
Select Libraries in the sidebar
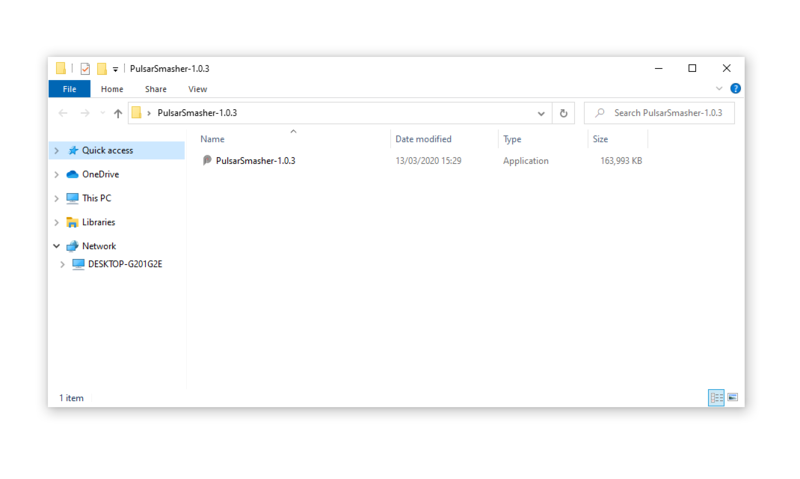point(98,222)
